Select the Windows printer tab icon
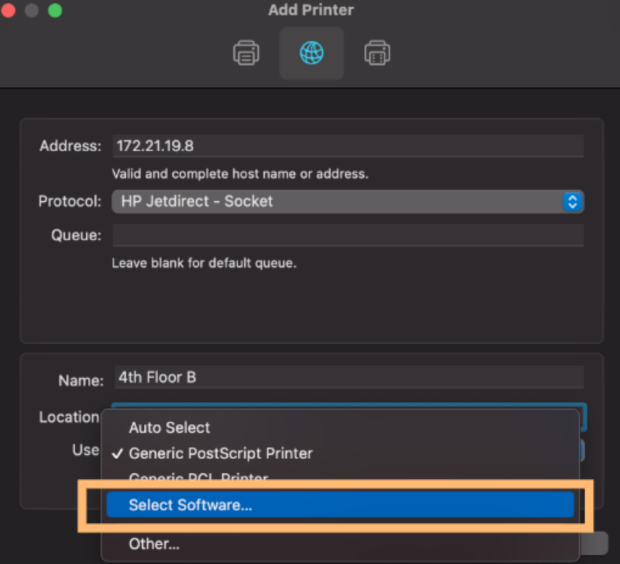620x564 pixels. coord(377,53)
